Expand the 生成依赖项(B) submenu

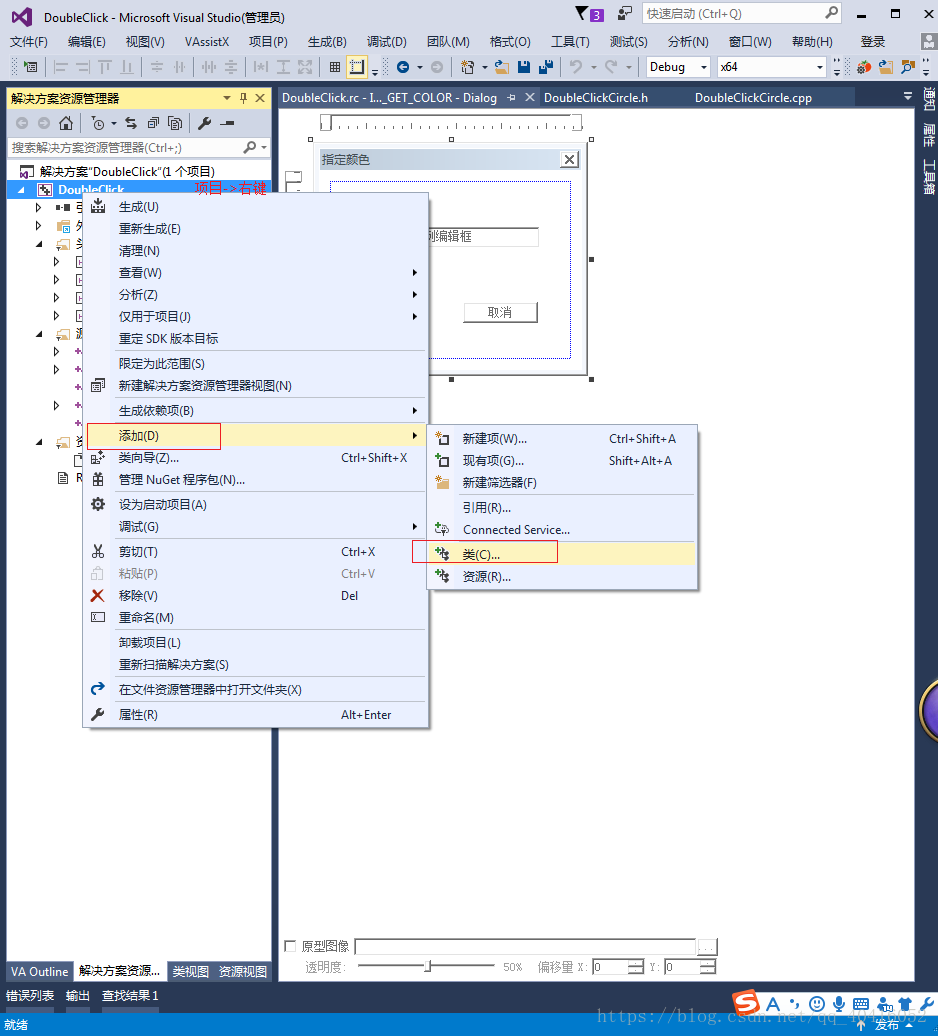(256, 410)
